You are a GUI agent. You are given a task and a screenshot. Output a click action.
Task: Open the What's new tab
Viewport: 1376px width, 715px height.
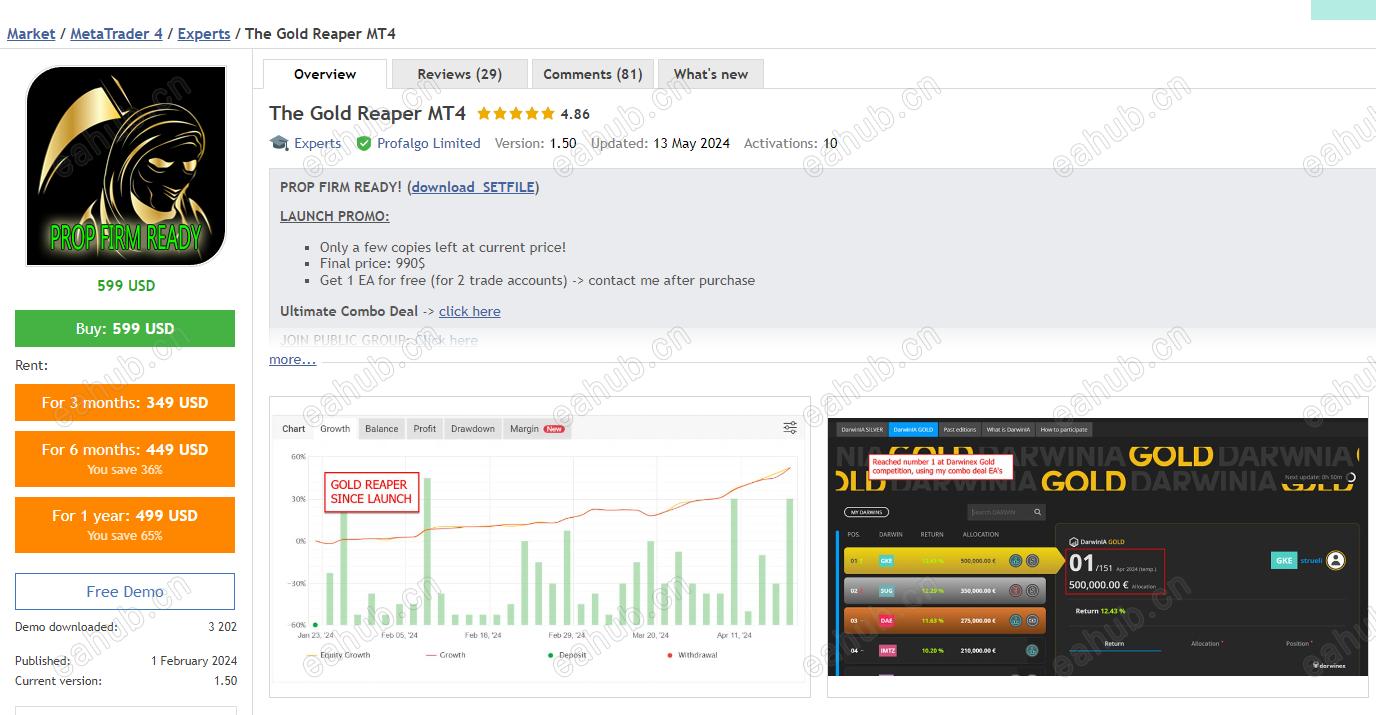(x=711, y=74)
